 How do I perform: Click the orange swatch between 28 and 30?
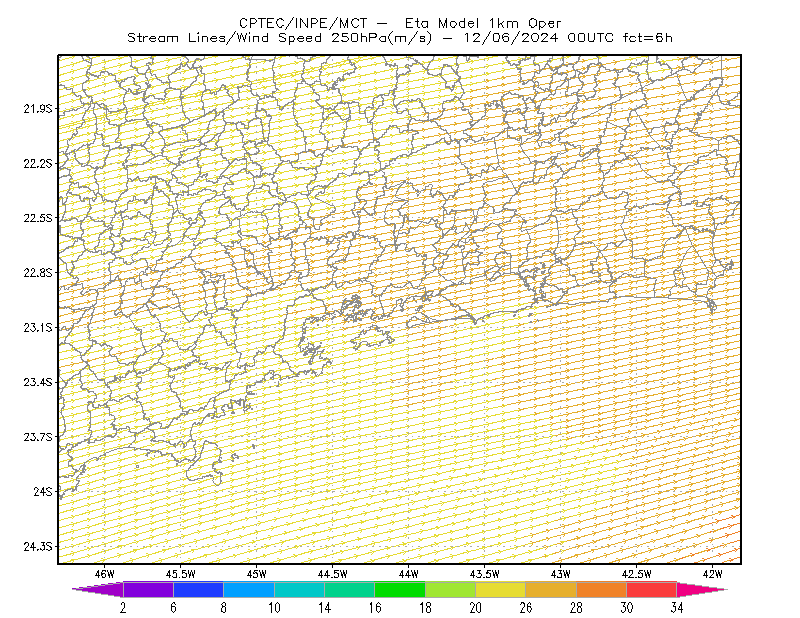602,589
